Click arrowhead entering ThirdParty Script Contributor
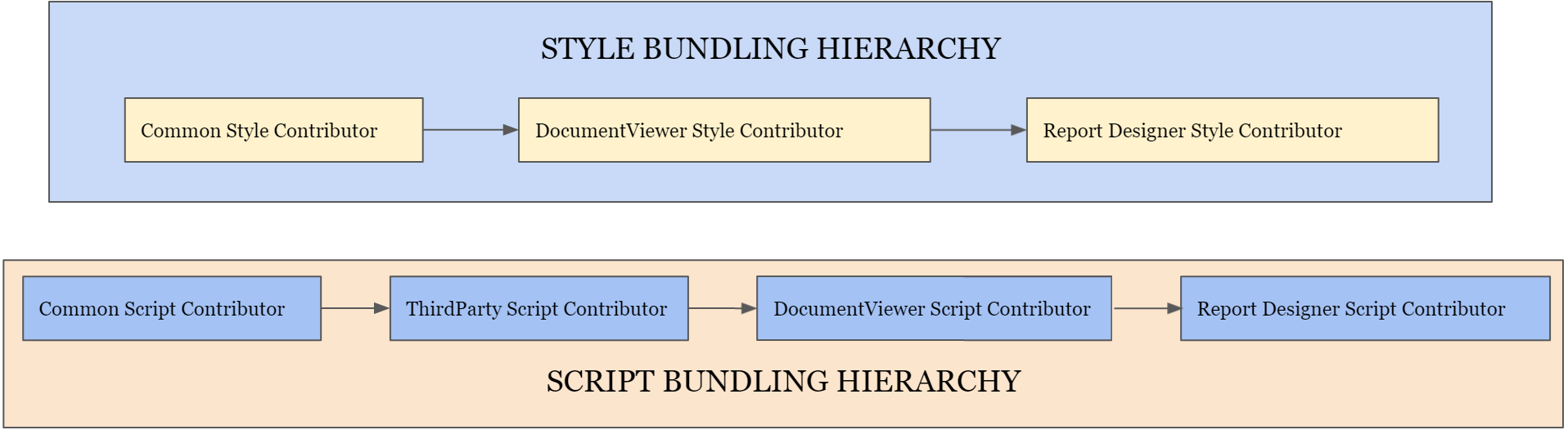The height and width of the screenshot is (430, 1568). point(381,308)
